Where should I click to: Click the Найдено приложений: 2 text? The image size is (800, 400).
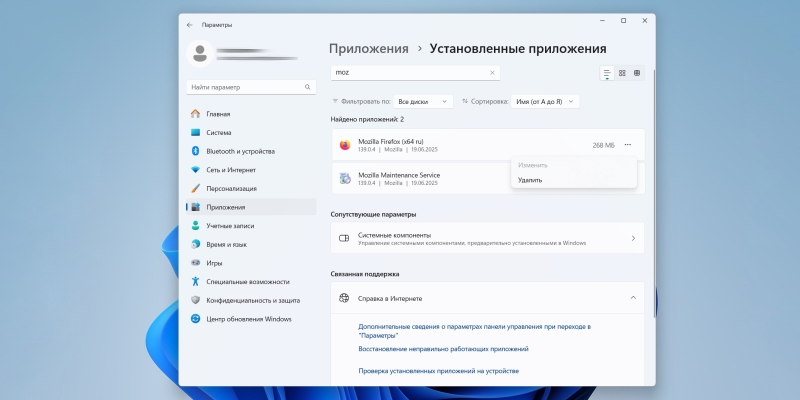pyautogui.click(x=367, y=119)
